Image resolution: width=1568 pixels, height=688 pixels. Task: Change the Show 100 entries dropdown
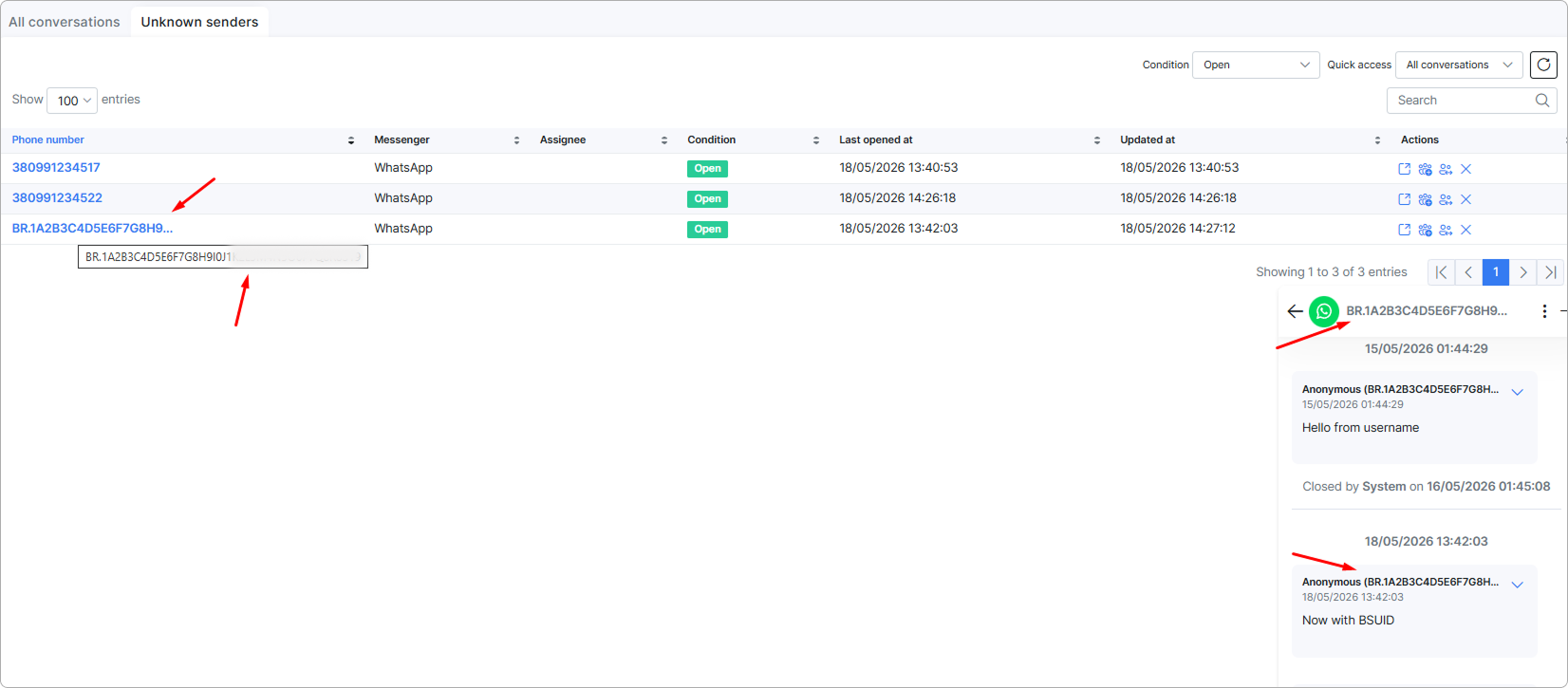(x=72, y=100)
